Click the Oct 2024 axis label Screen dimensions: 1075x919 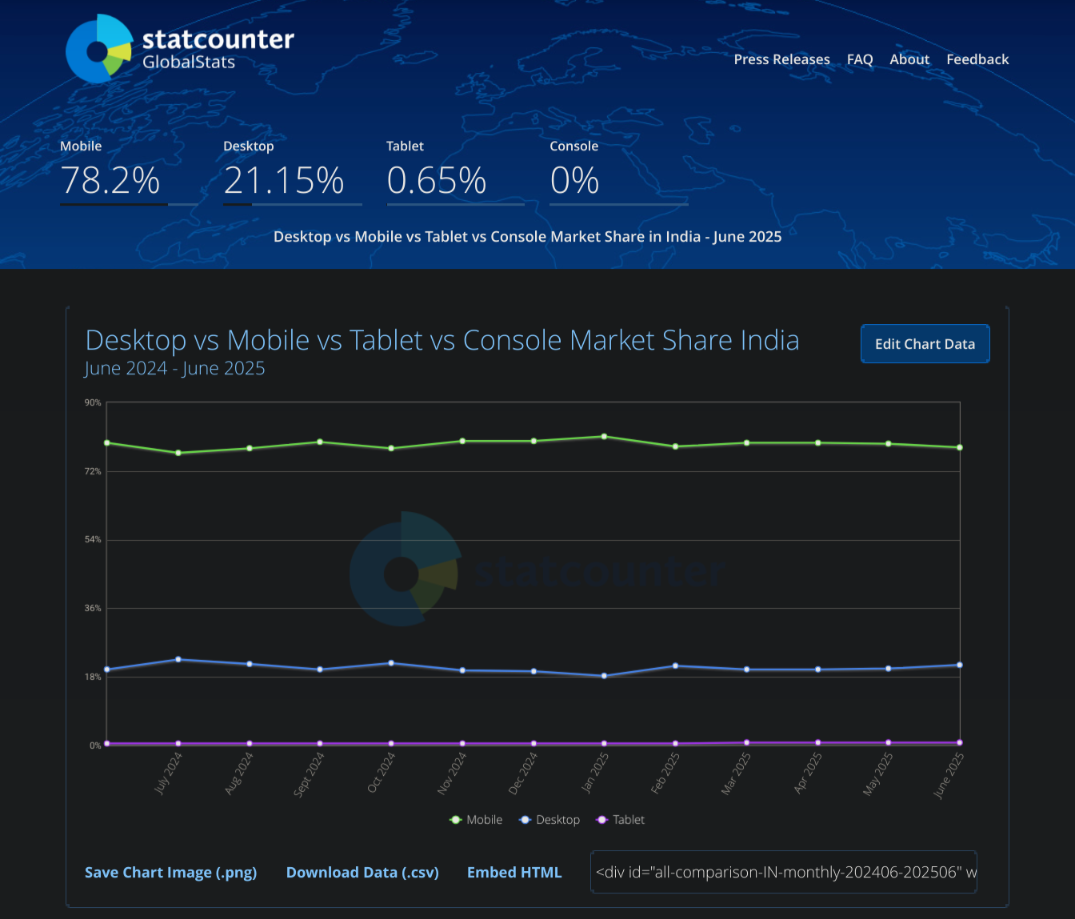pyautogui.click(x=381, y=772)
